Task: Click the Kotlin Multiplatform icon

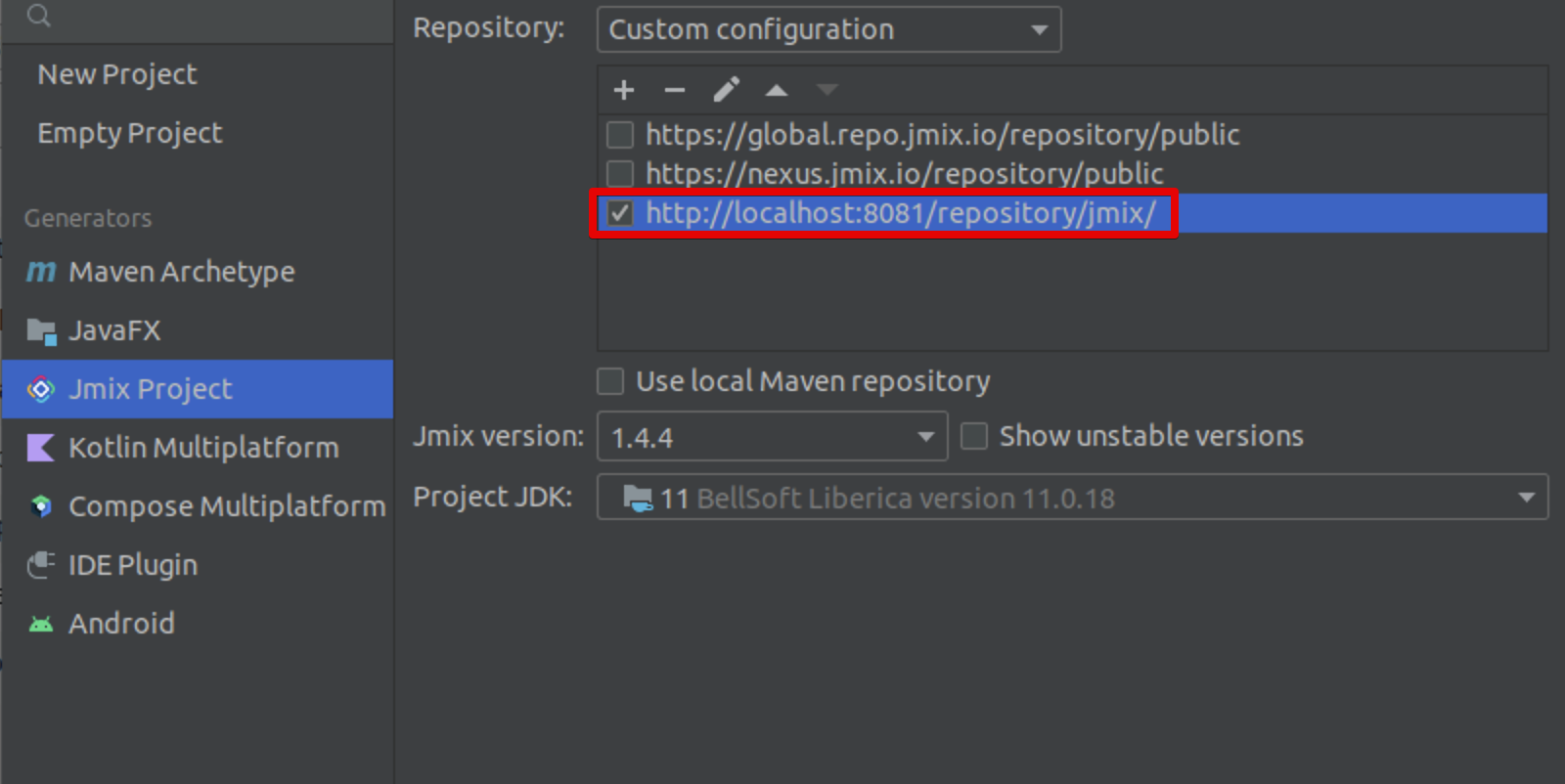Action: (x=41, y=448)
